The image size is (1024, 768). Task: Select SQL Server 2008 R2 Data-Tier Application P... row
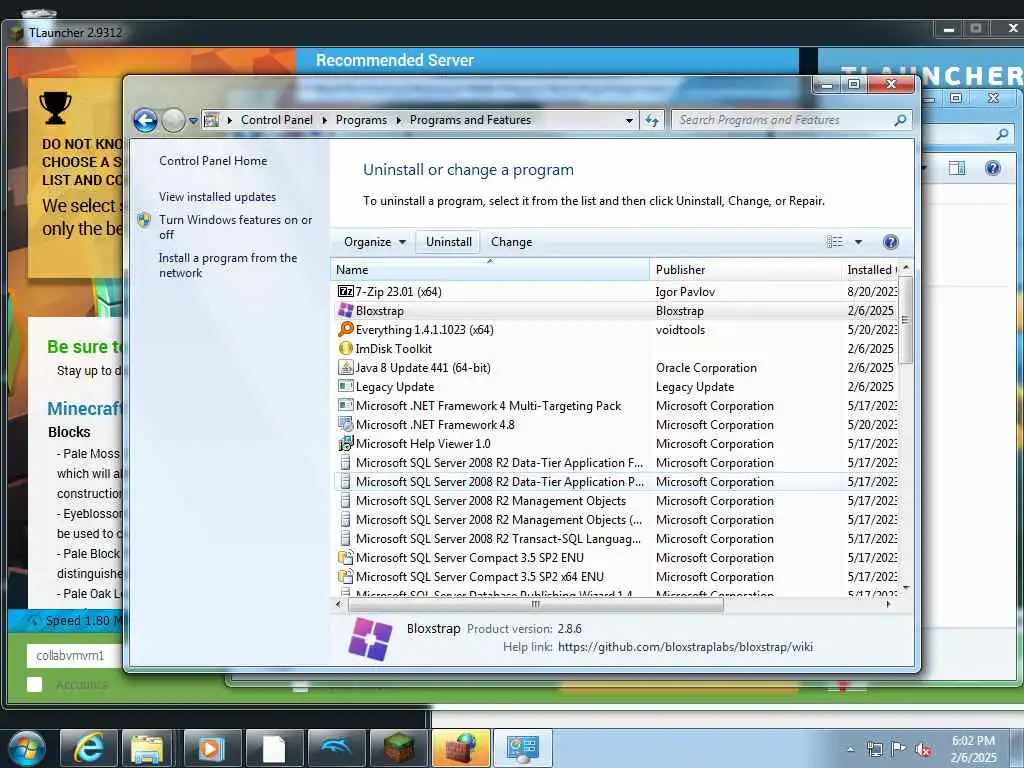(x=617, y=481)
